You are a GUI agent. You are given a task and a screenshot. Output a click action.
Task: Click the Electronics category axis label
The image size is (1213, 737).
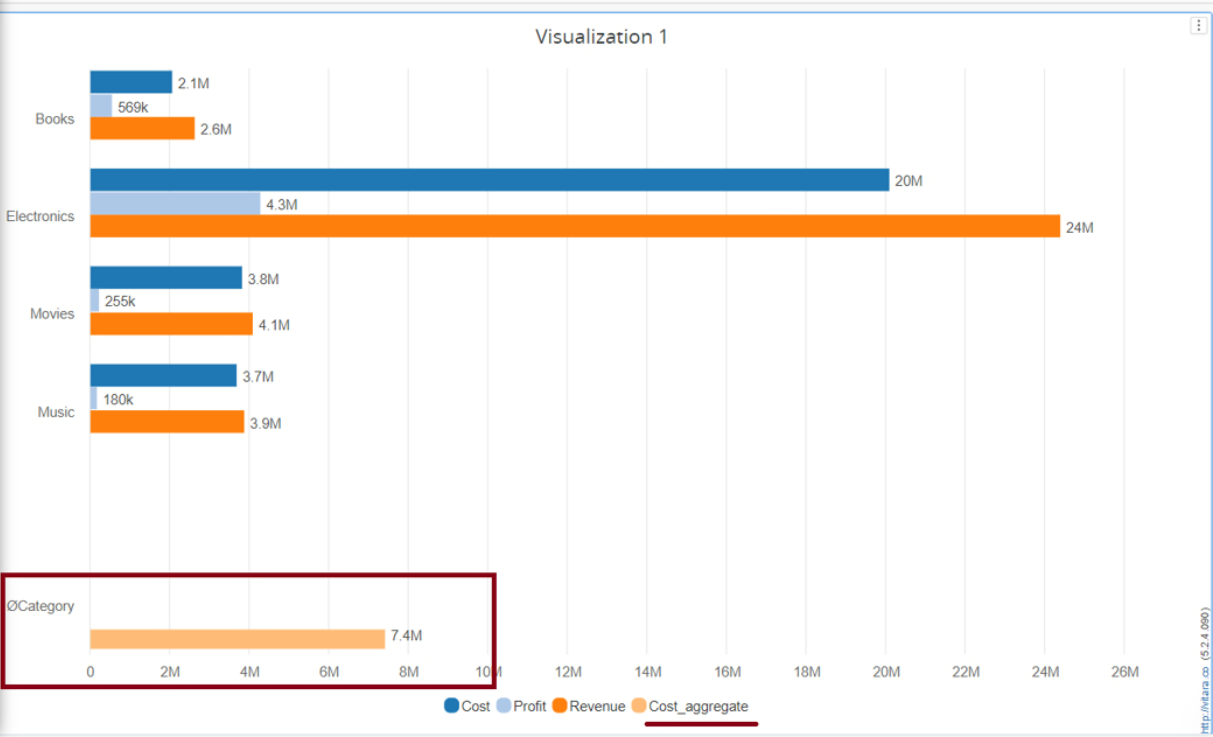[40, 216]
